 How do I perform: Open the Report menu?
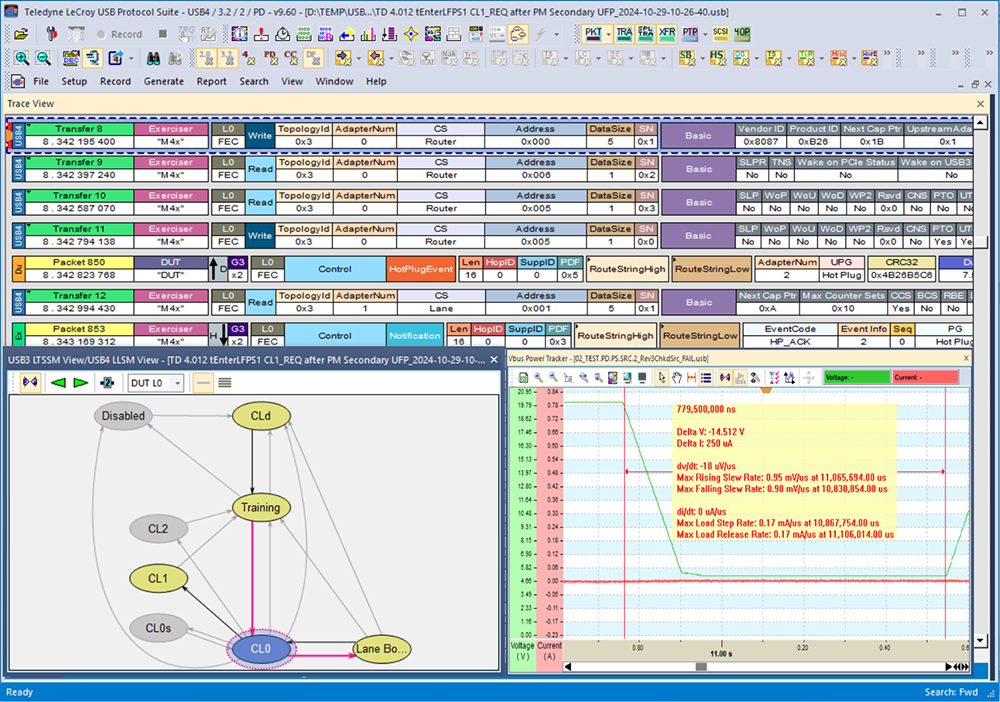(x=211, y=81)
